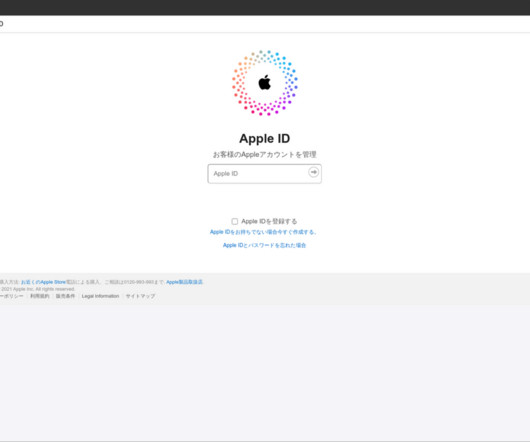The height and width of the screenshot is (442, 530).
Task: Check the 'Apple IDを登録する' checkbox
Action: (x=235, y=221)
